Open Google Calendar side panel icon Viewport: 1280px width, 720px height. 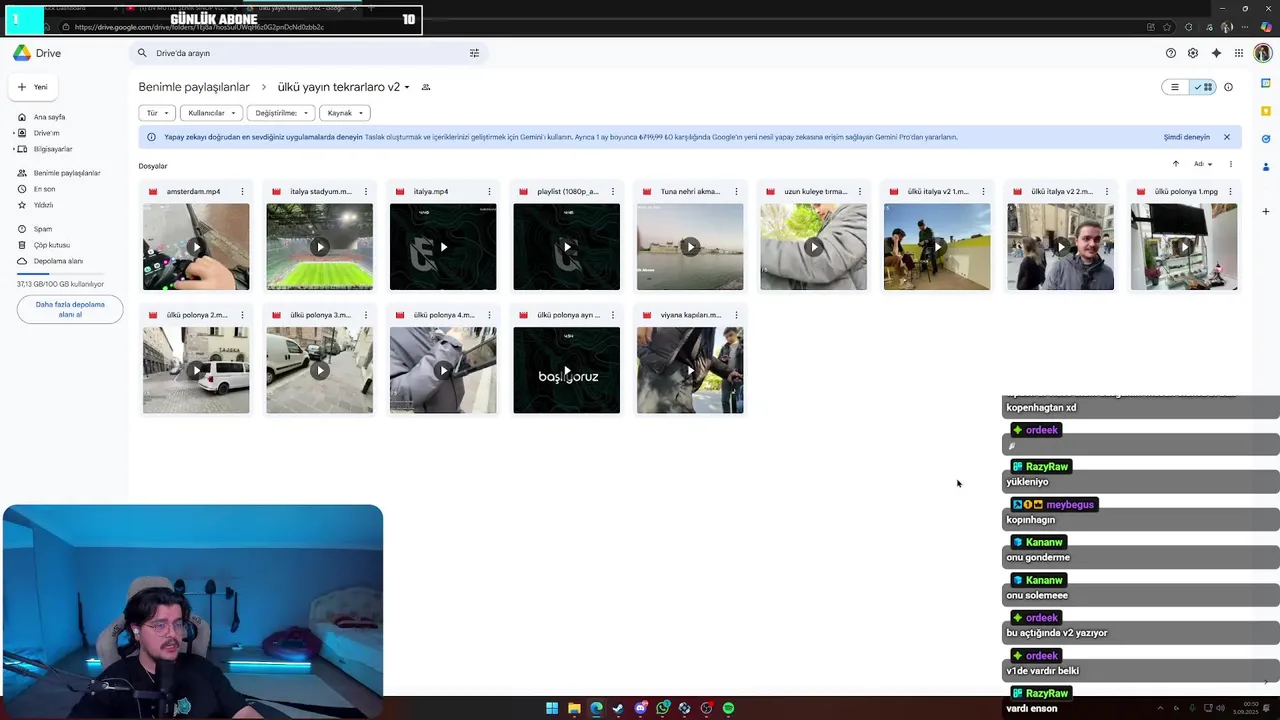click(x=1266, y=83)
